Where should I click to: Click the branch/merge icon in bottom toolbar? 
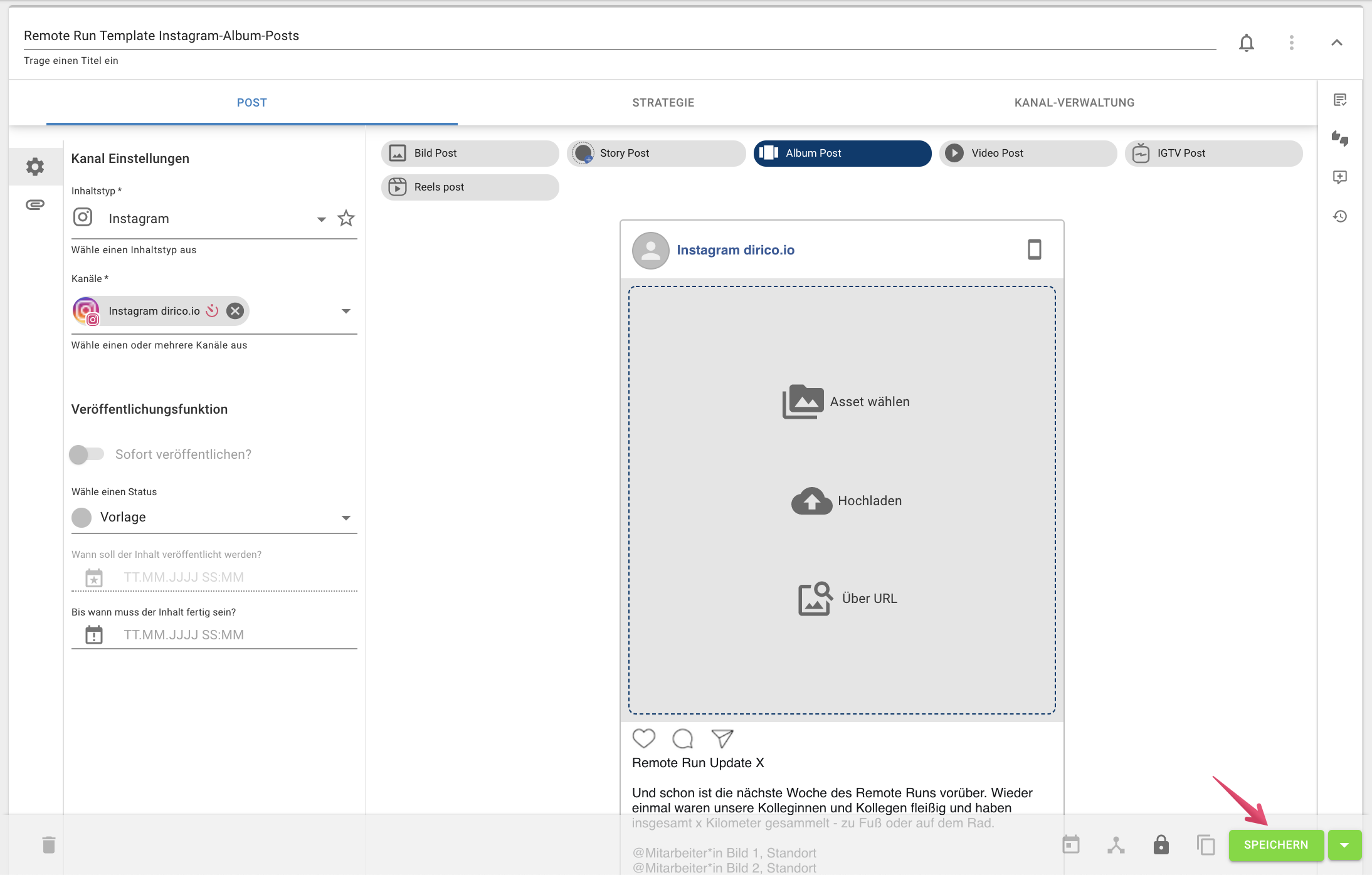coord(1116,845)
